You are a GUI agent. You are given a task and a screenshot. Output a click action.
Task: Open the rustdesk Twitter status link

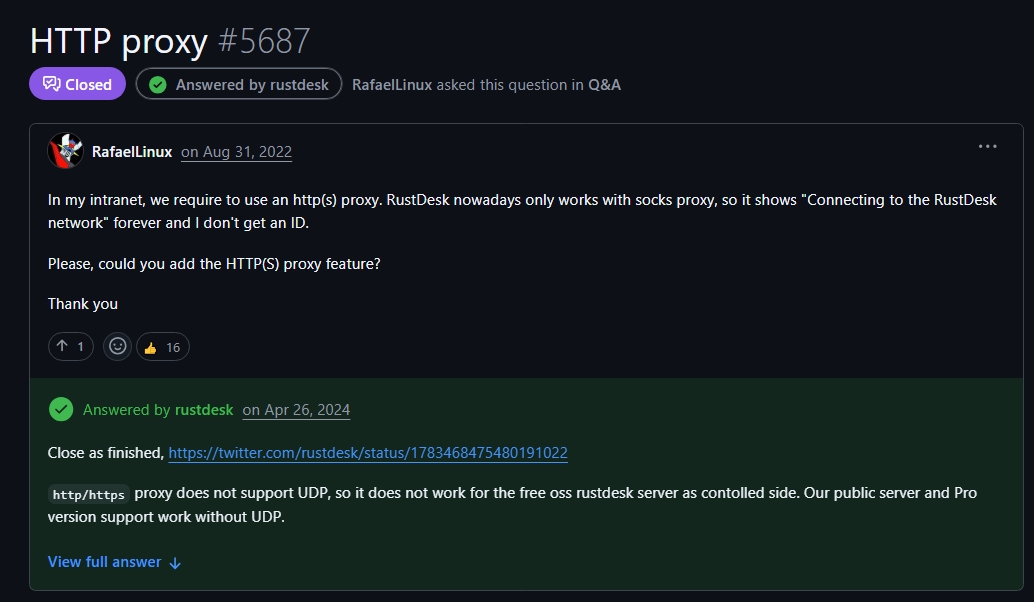click(368, 453)
